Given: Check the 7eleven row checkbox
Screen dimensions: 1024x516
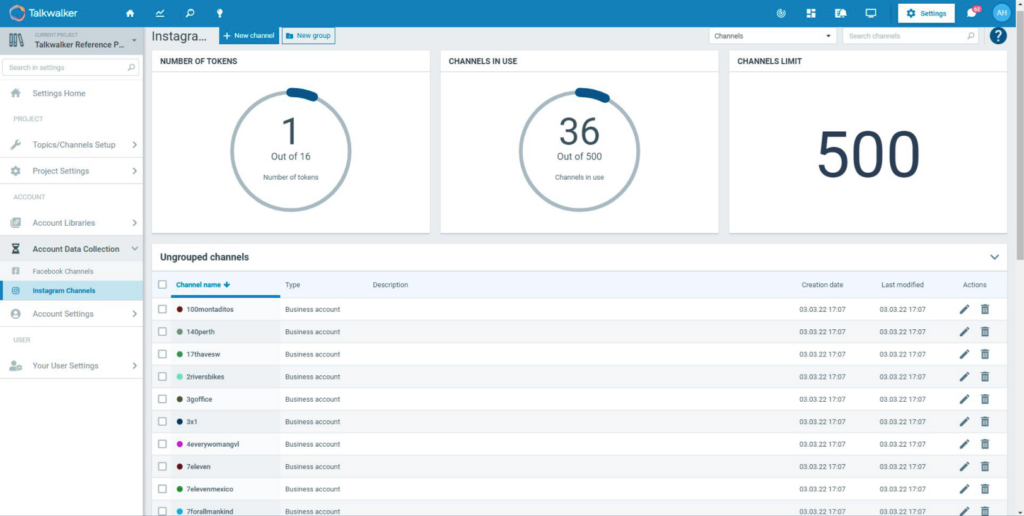Looking at the screenshot, I should [x=162, y=466].
